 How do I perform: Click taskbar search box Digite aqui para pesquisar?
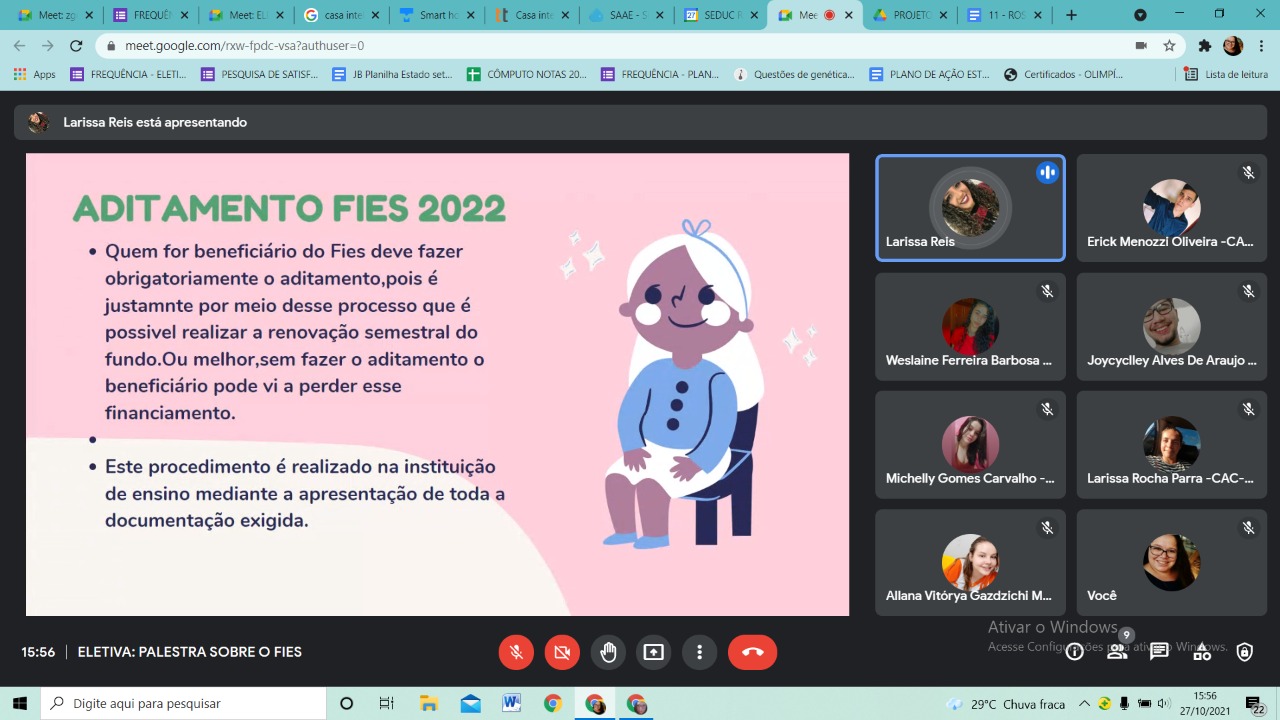(183, 704)
